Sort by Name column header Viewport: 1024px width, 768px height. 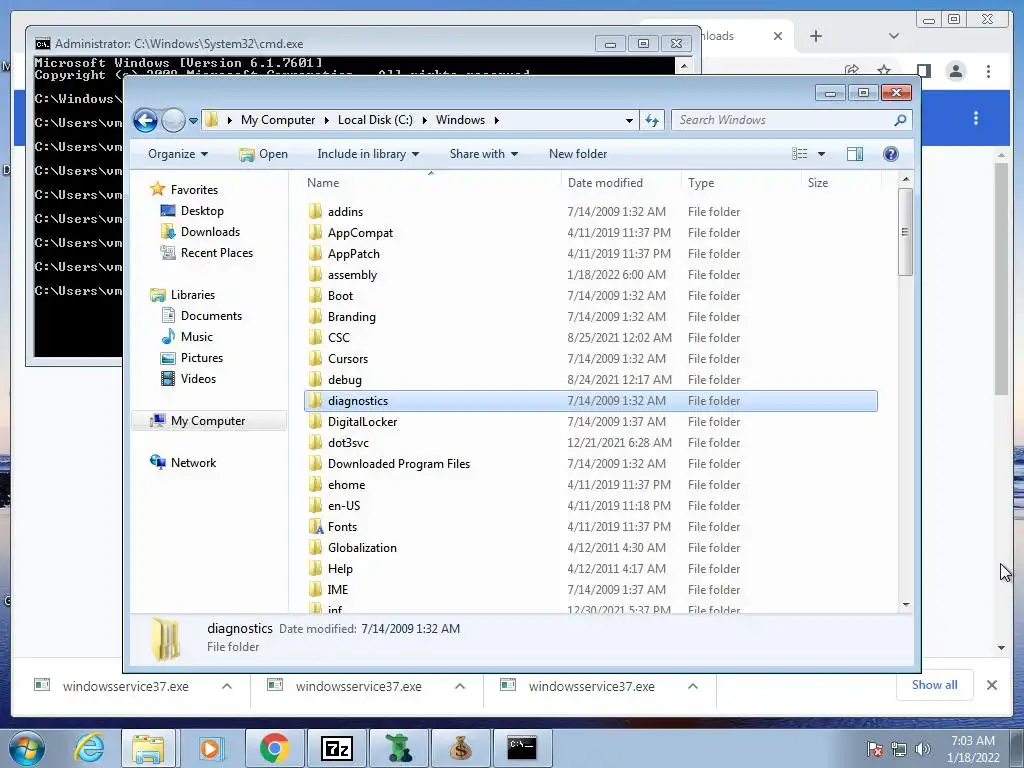323,183
